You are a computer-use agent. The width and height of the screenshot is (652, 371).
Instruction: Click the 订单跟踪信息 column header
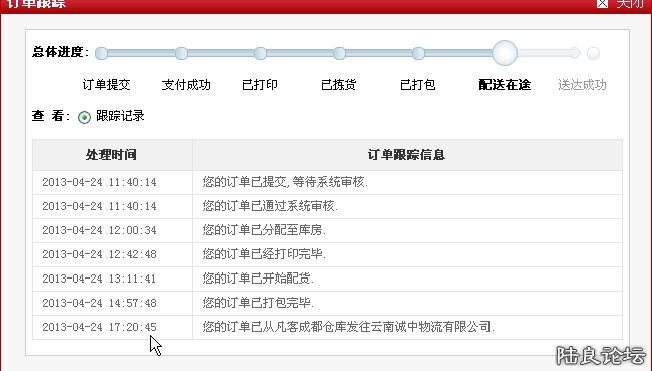point(407,155)
